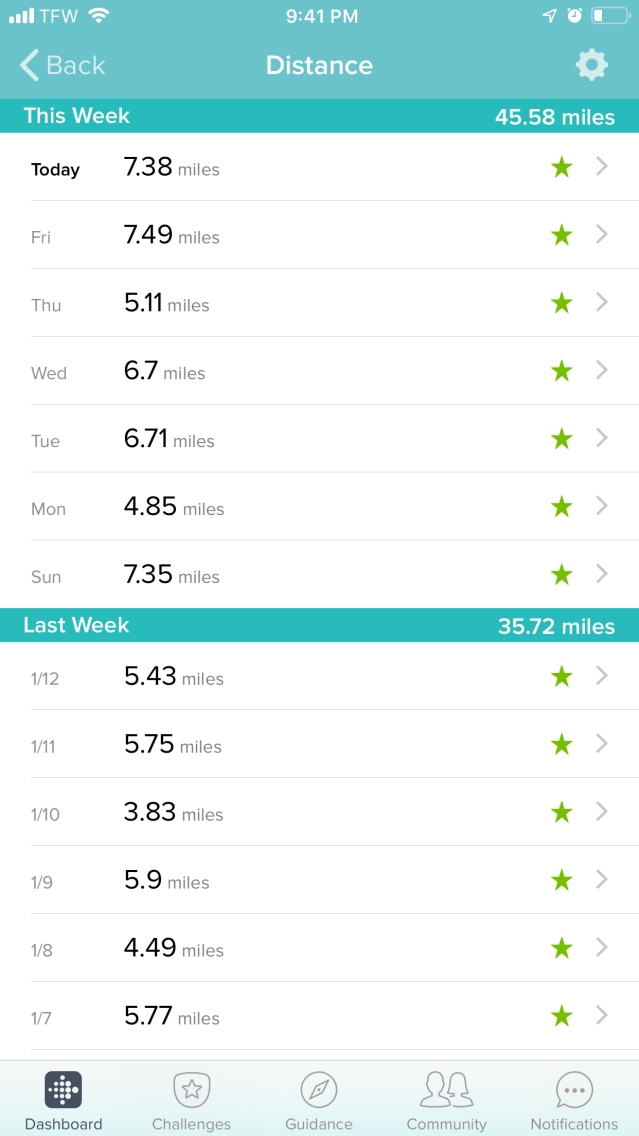The image size is (639, 1136).
Task: Tap the green star for Today
Action: tap(562, 168)
